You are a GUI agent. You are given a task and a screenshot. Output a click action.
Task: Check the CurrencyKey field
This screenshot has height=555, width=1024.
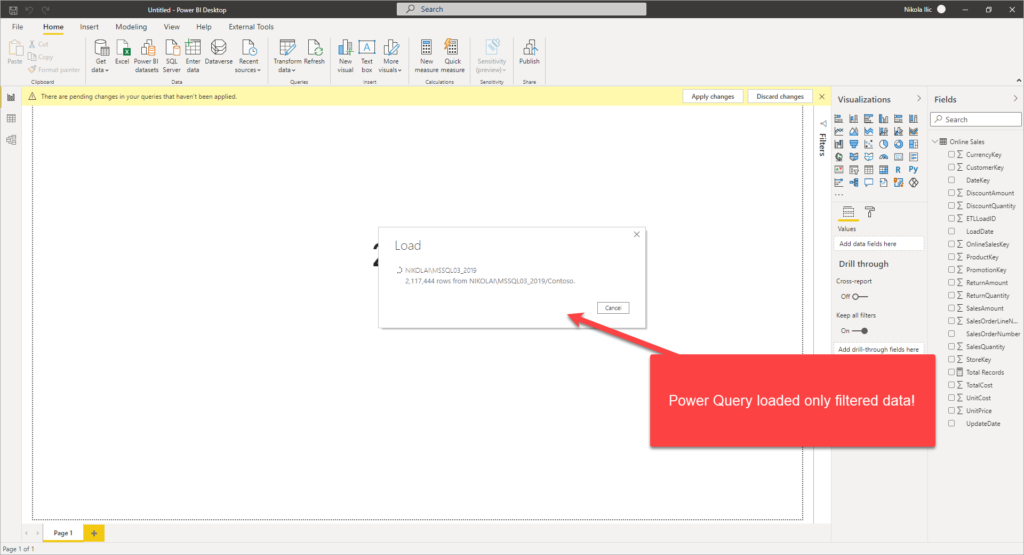(x=952, y=155)
